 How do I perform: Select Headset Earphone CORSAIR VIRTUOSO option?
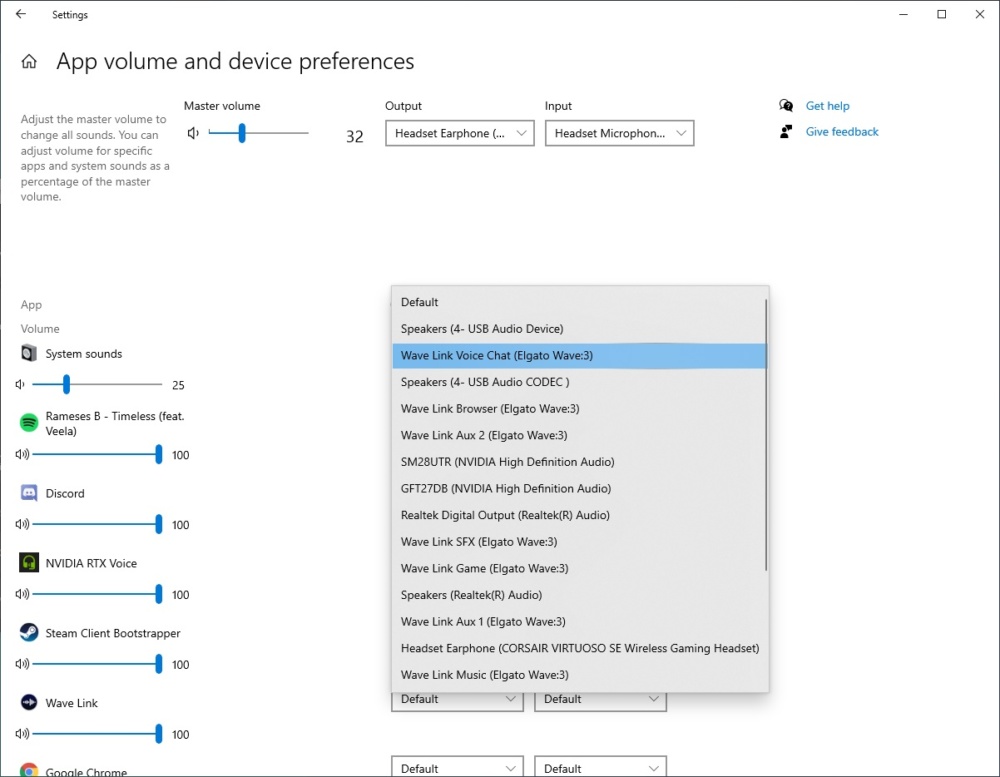click(x=579, y=648)
